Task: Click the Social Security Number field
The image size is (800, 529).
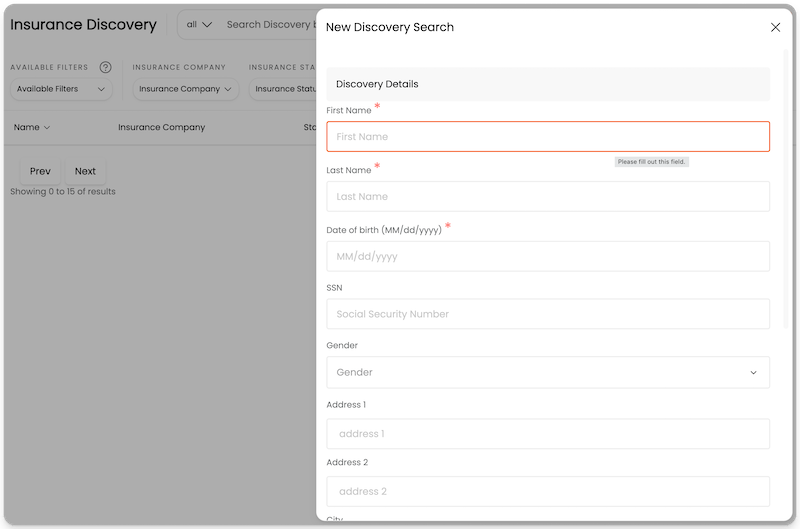Action: pos(547,314)
